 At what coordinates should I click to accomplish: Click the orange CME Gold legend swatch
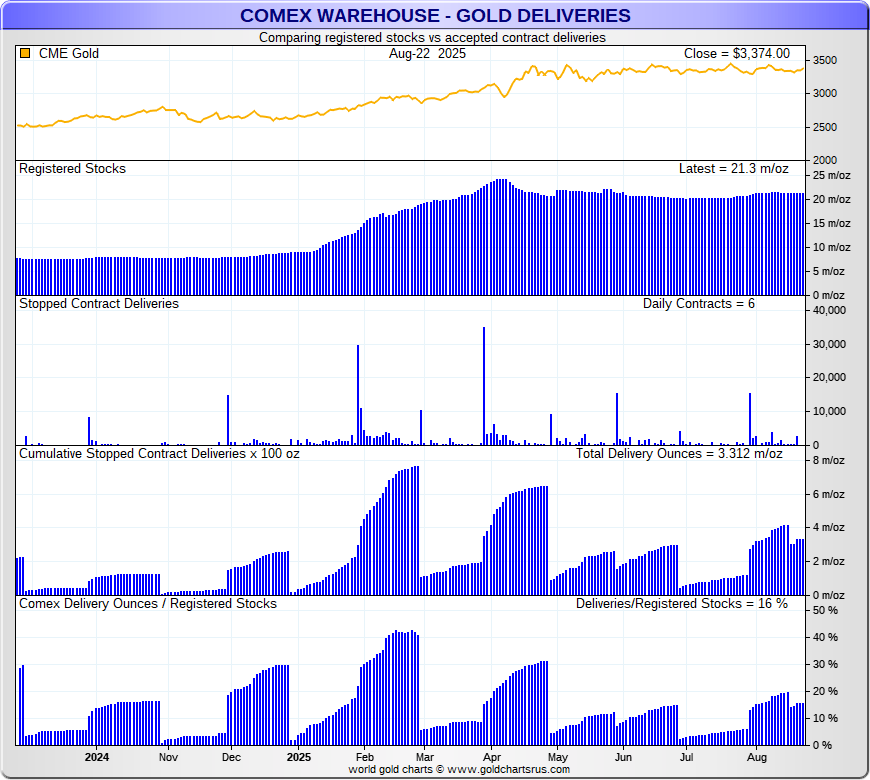click(25, 54)
